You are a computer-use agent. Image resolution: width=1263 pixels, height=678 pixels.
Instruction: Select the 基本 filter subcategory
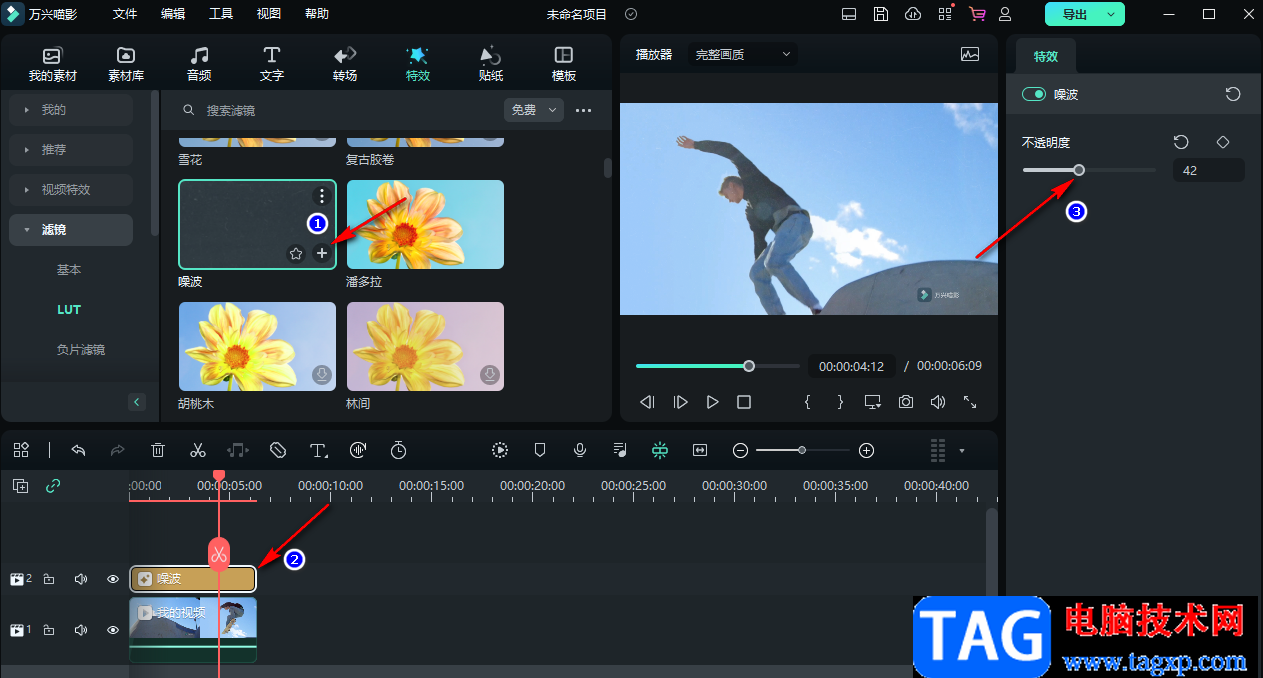69,270
